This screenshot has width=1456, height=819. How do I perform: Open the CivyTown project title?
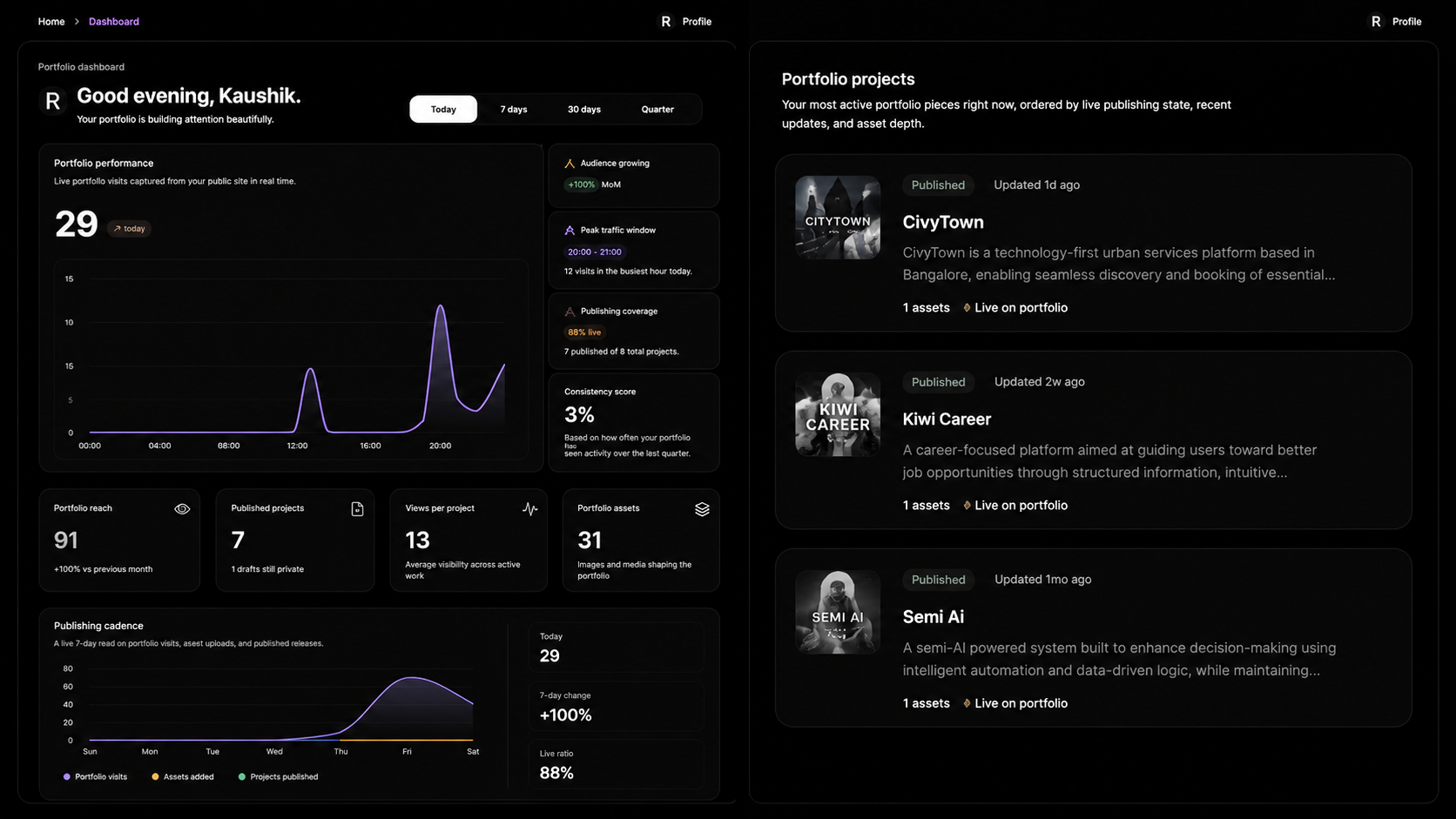click(943, 222)
